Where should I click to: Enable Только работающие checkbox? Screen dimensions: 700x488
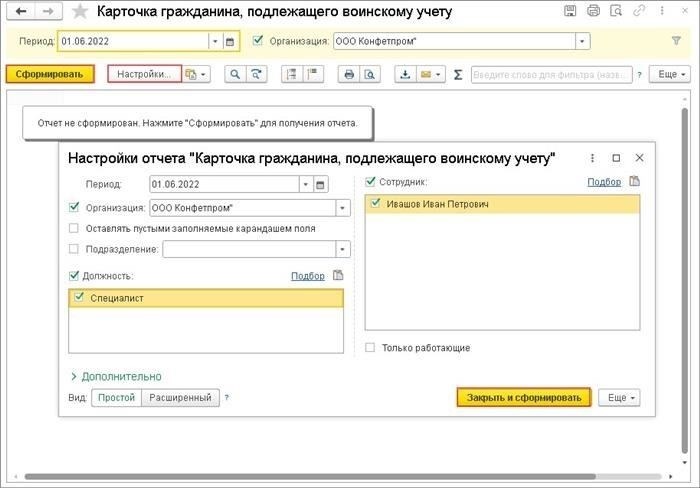(x=370, y=347)
